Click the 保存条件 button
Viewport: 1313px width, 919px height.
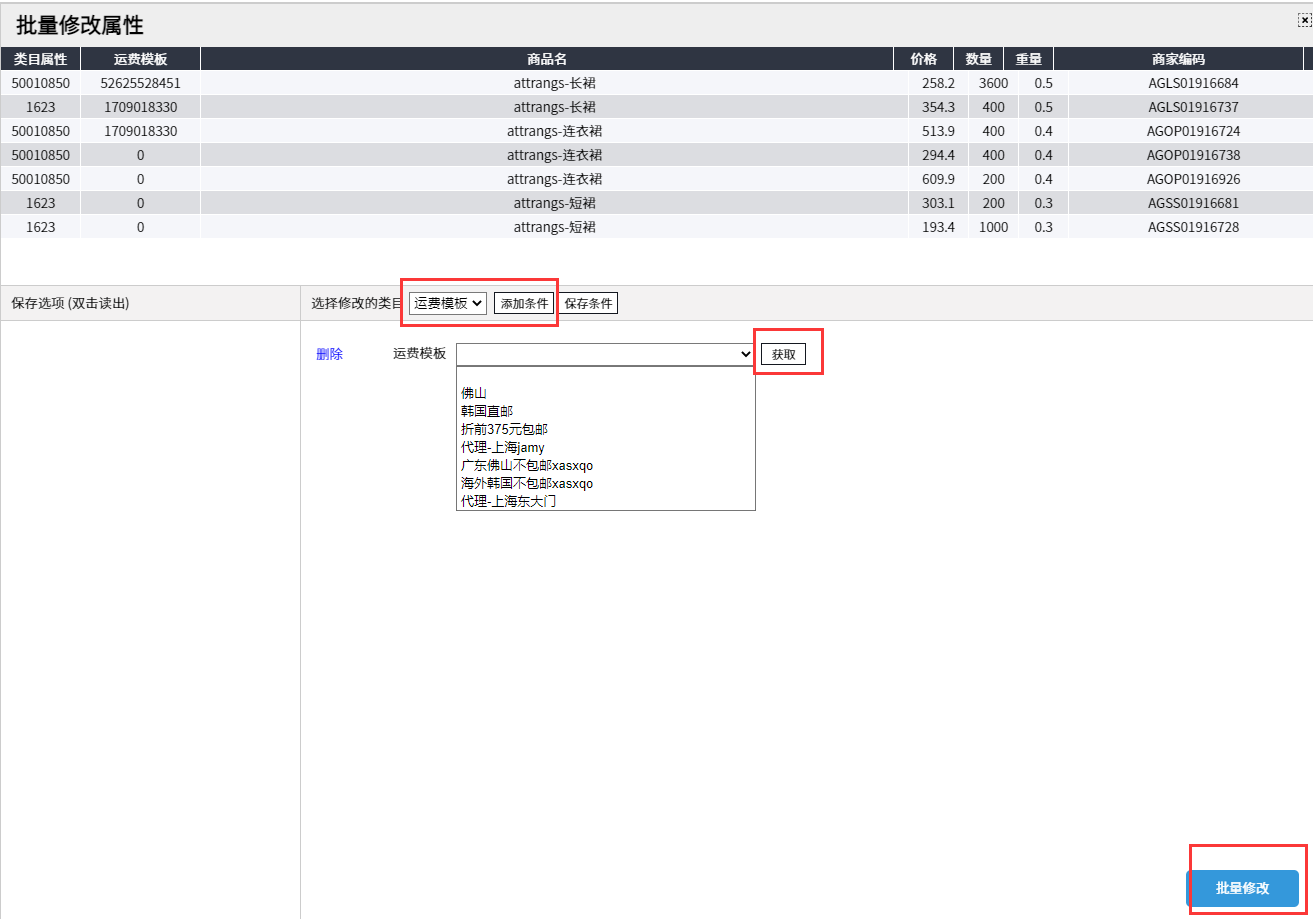click(588, 303)
